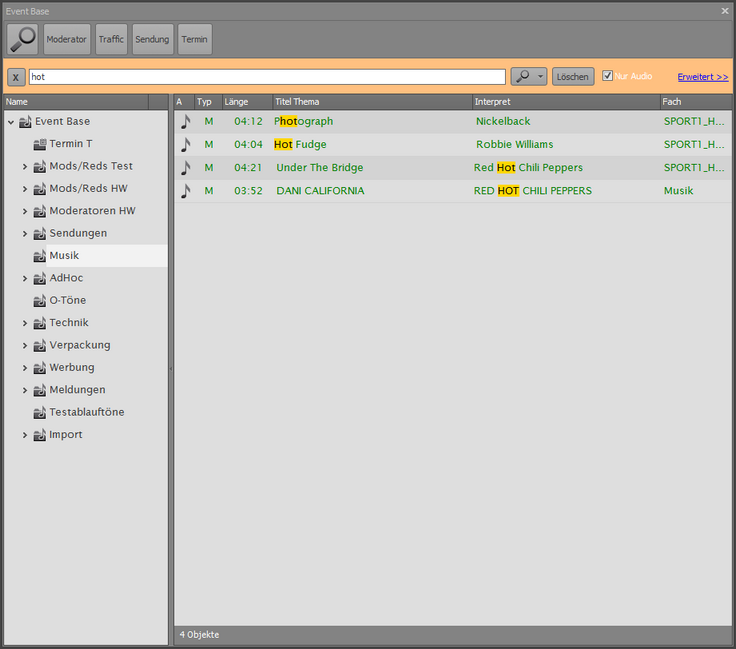Toggle the Nur Audio checkbox
Viewport: 736px width, 649px height.
point(607,76)
